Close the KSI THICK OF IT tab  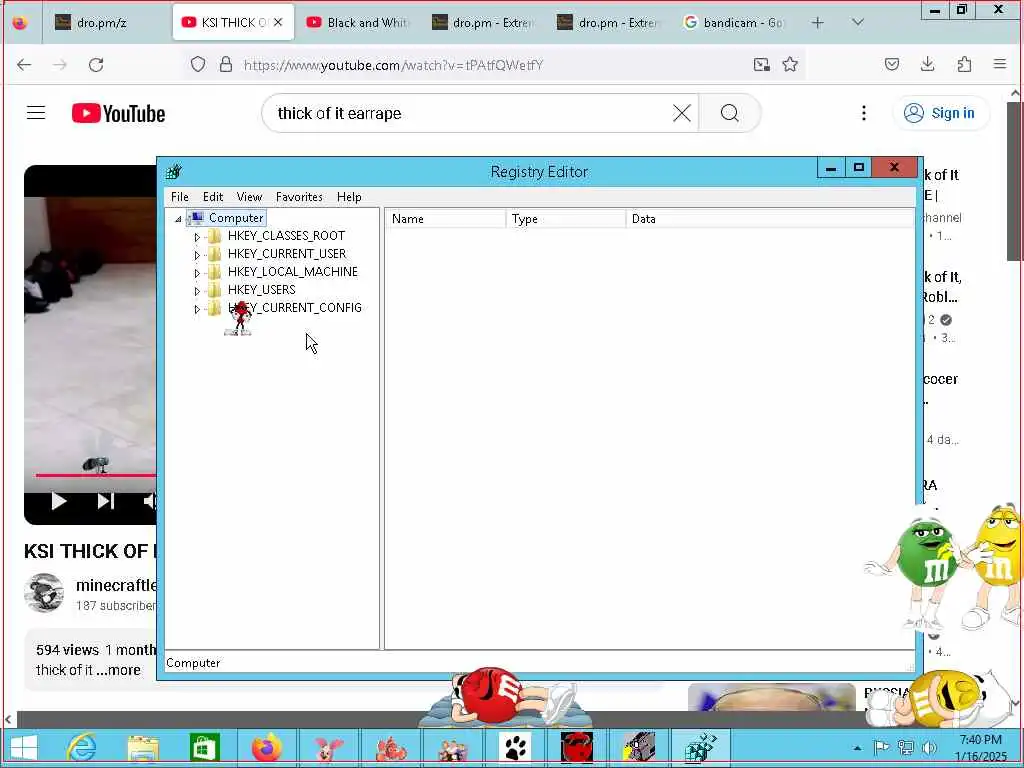tap(278, 22)
